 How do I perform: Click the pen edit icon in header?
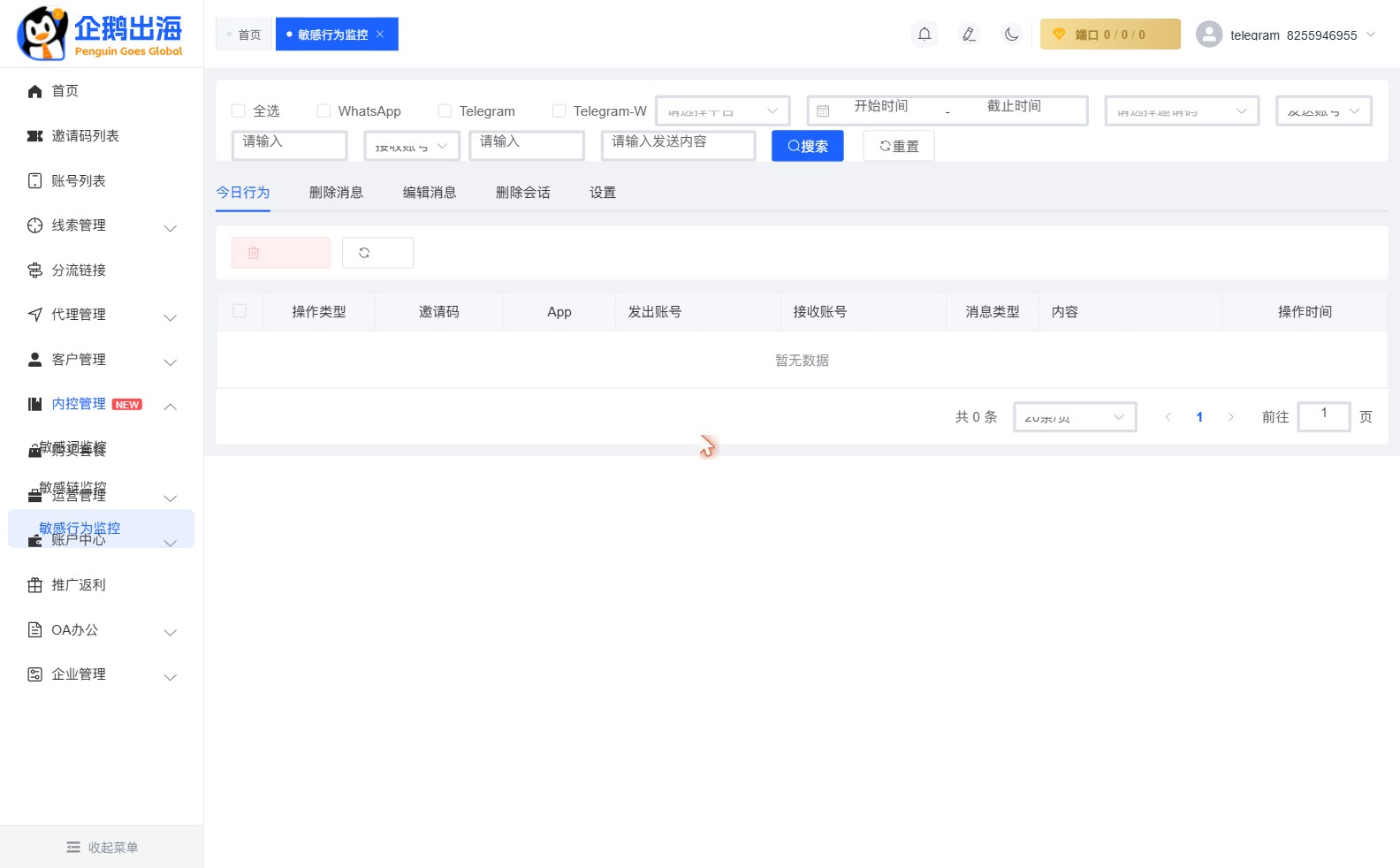969,34
